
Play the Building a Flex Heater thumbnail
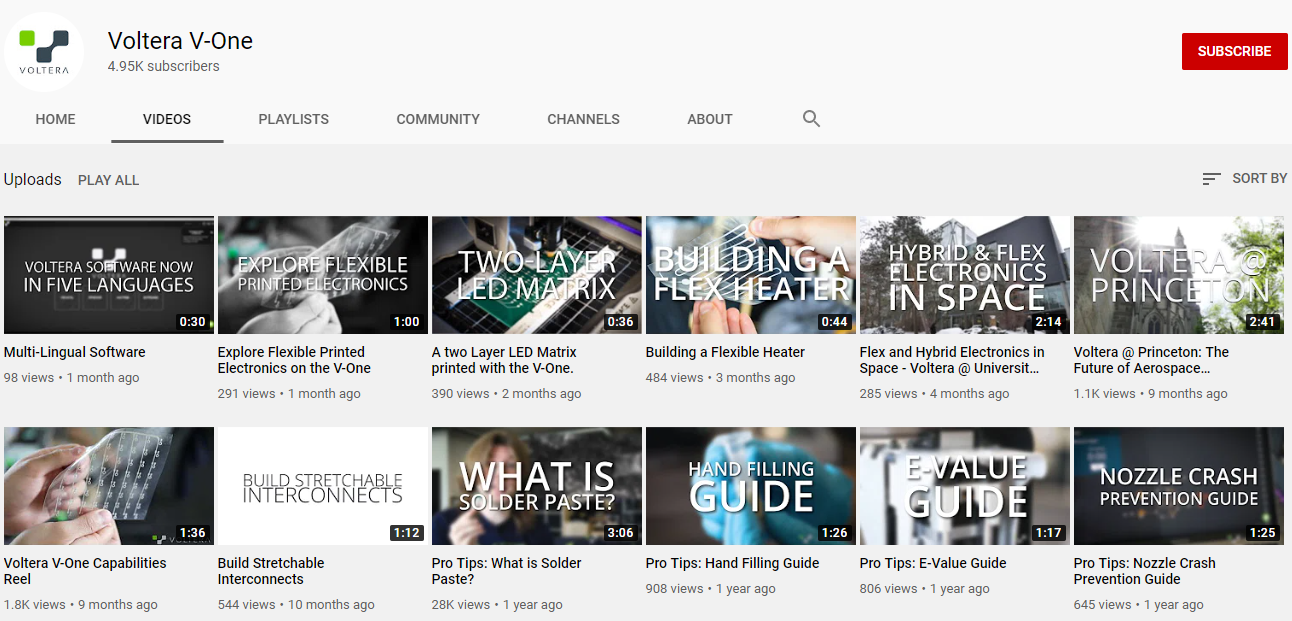[x=751, y=275]
